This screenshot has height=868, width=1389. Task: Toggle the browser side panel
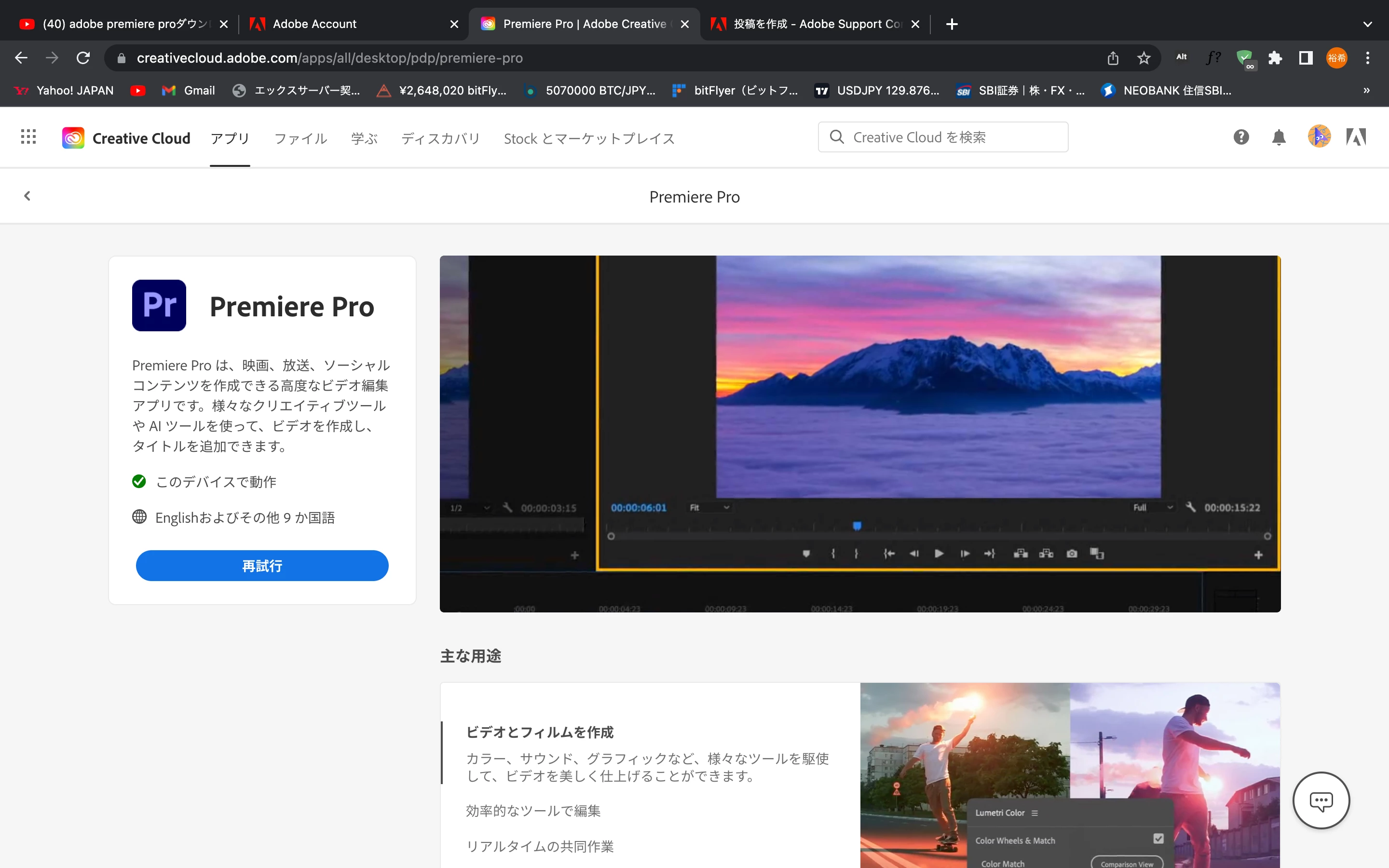tap(1306, 58)
